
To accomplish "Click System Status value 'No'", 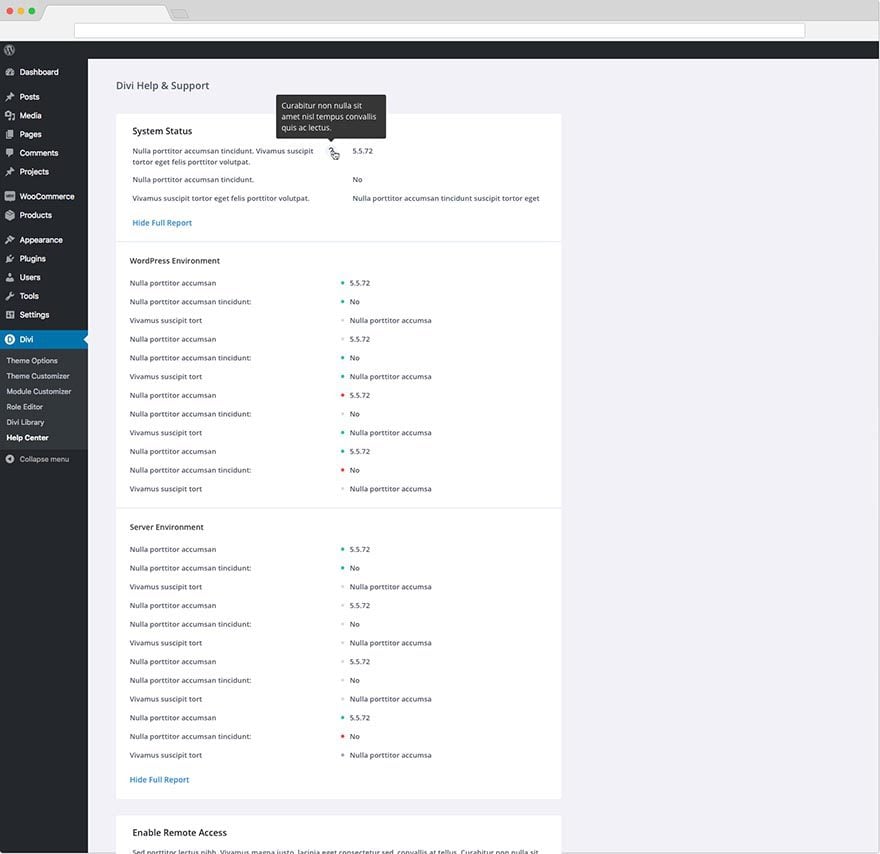I will (x=358, y=180).
